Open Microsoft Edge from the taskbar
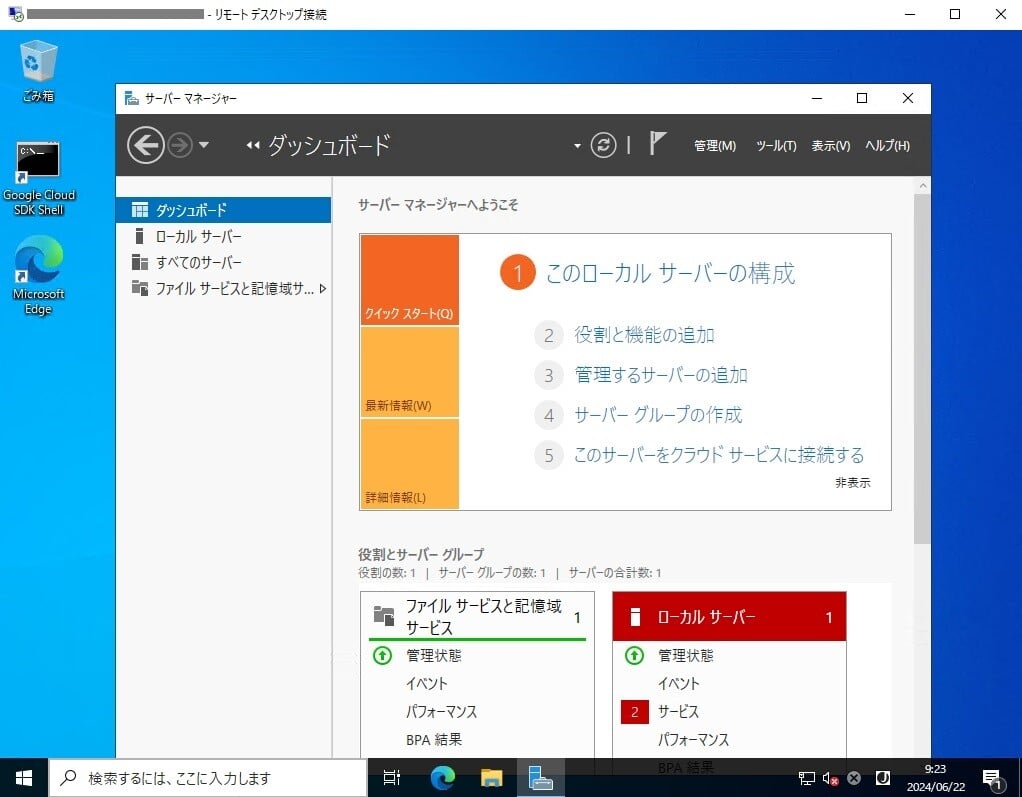1022x797 pixels. coord(442,777)
